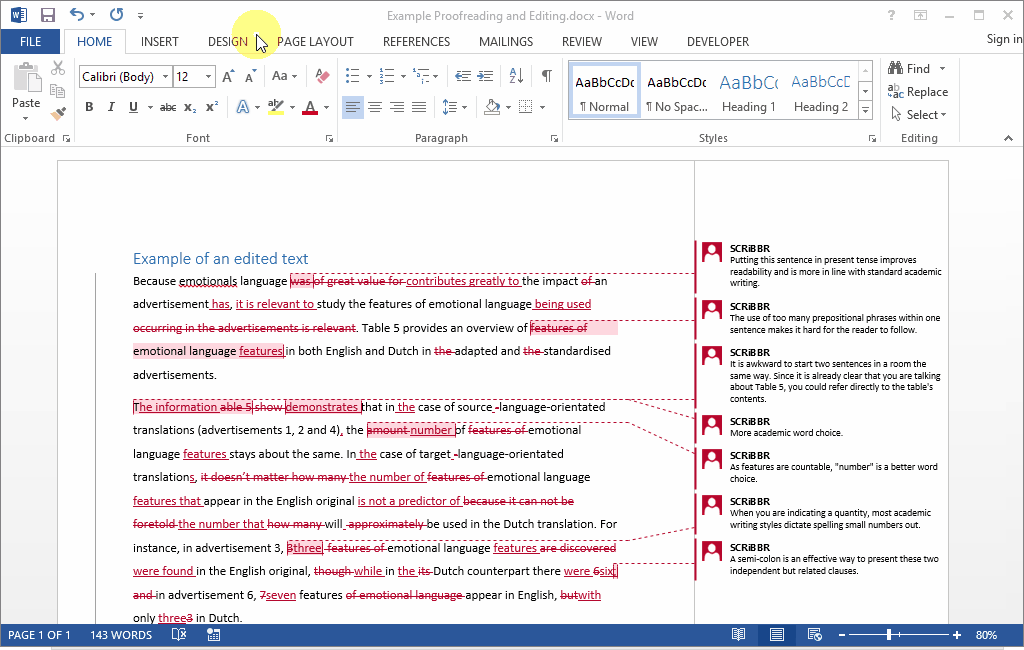The image size is (1024, 650).
Task: Toggle Strikethrough formatting
Action: tap(168, 107)
